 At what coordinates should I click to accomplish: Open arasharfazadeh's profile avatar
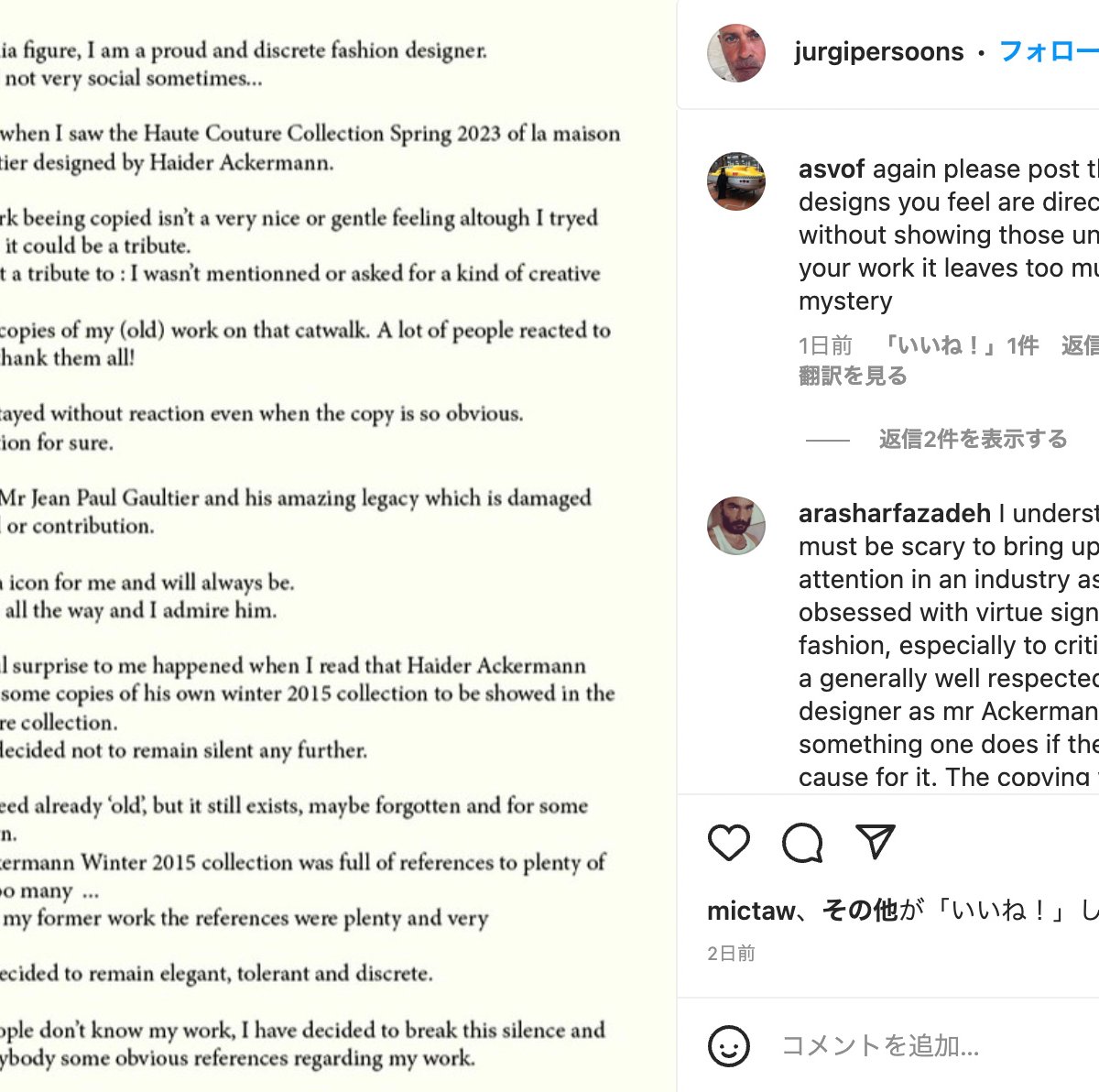738,527
